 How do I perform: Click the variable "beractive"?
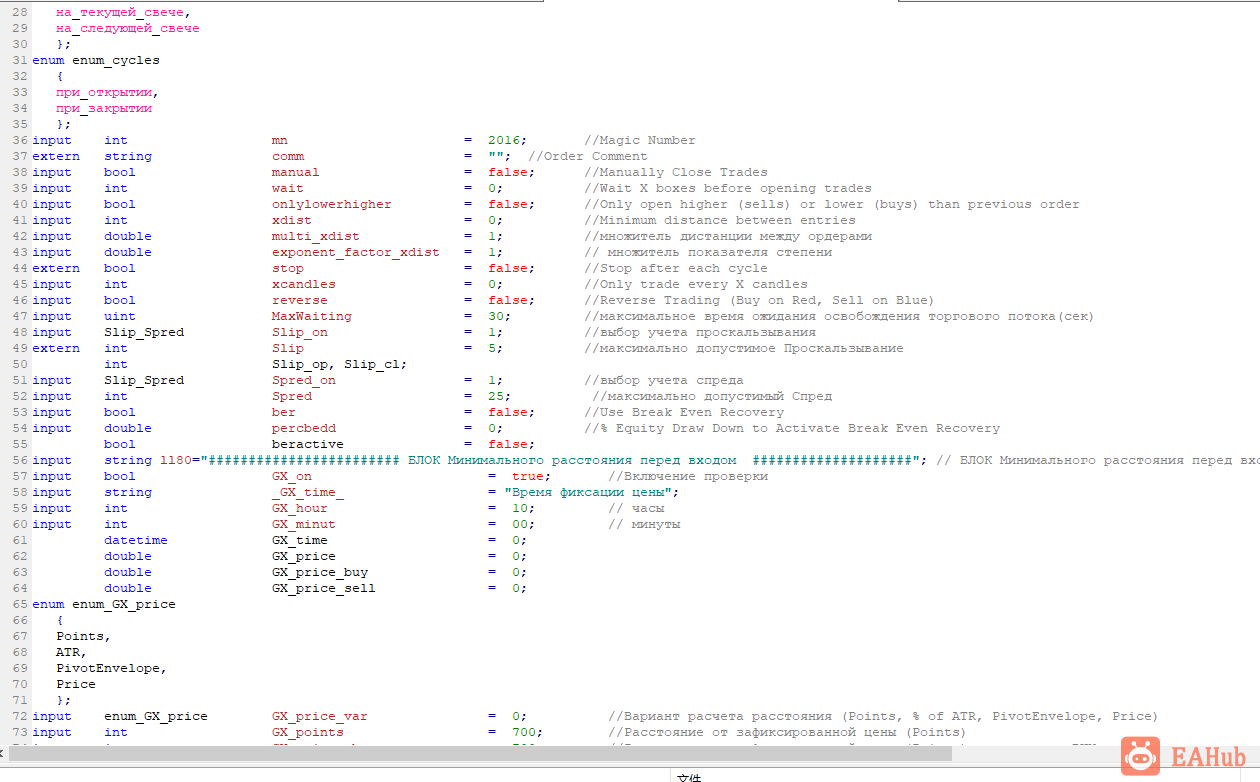point(308,444)
